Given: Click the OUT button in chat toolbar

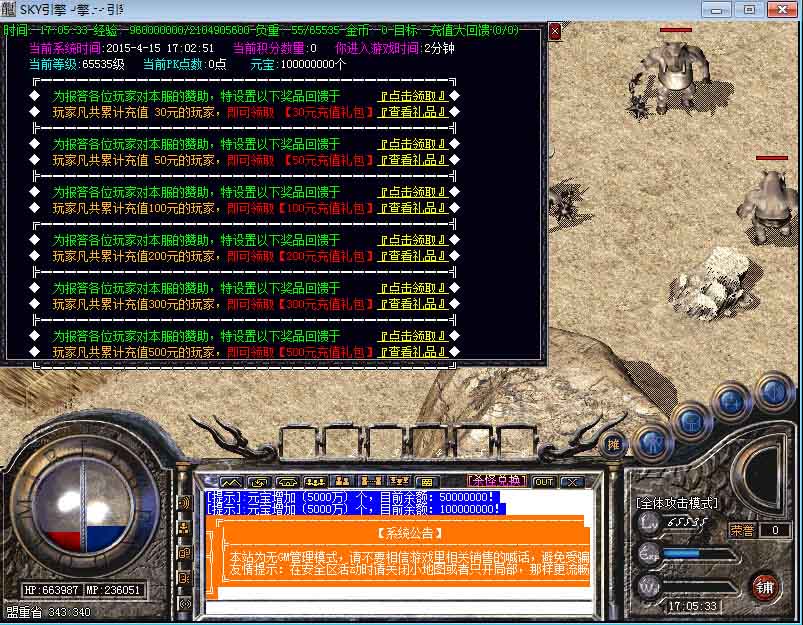Looking at the screenshot, I should pyautogui.click(x=543, y=482).
